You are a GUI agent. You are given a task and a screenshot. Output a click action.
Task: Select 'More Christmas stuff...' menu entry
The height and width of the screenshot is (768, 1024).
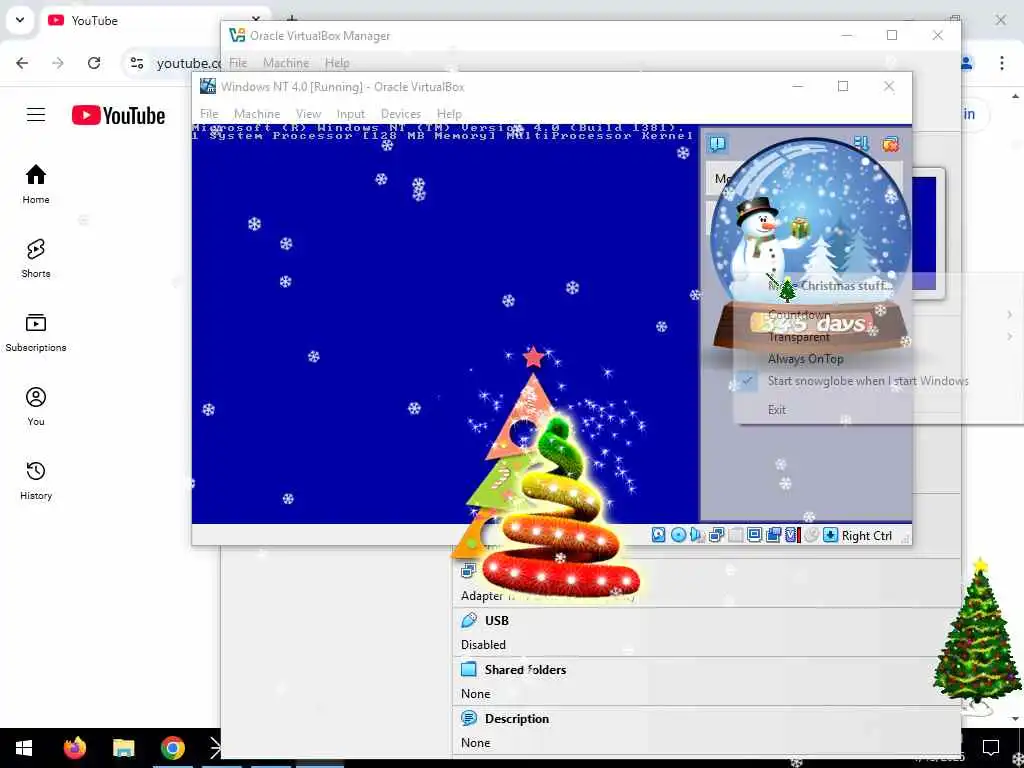[831, 285]
